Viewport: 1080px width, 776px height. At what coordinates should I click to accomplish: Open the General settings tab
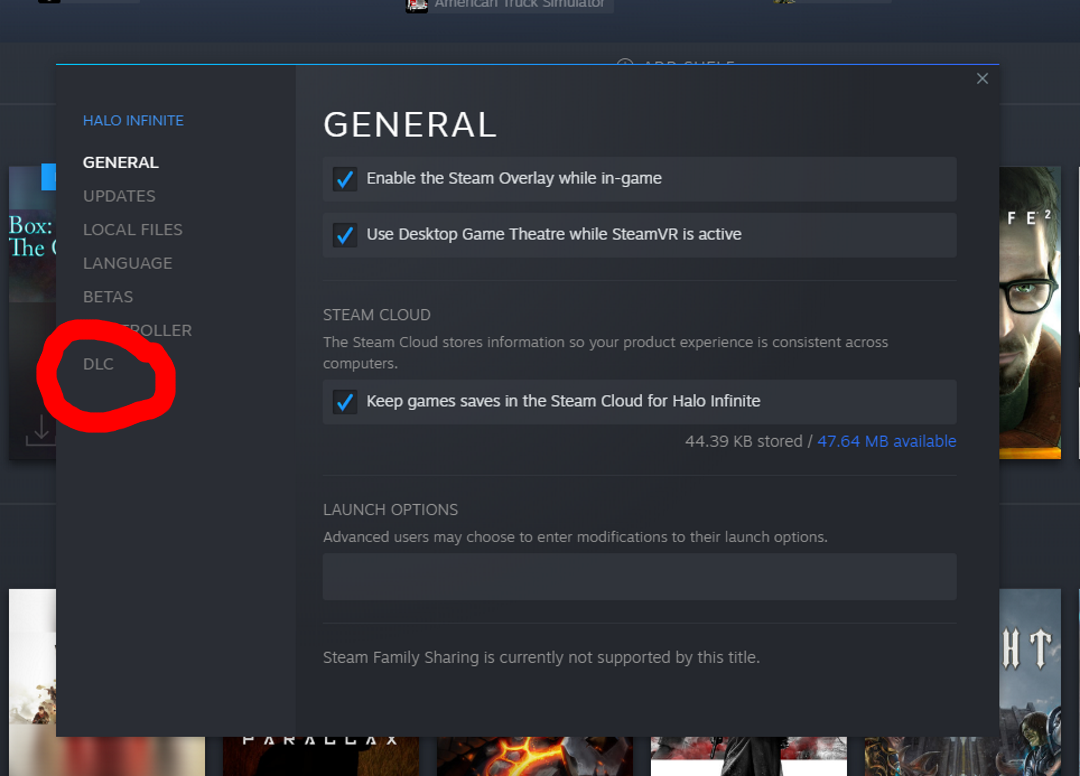pos(121,162)
